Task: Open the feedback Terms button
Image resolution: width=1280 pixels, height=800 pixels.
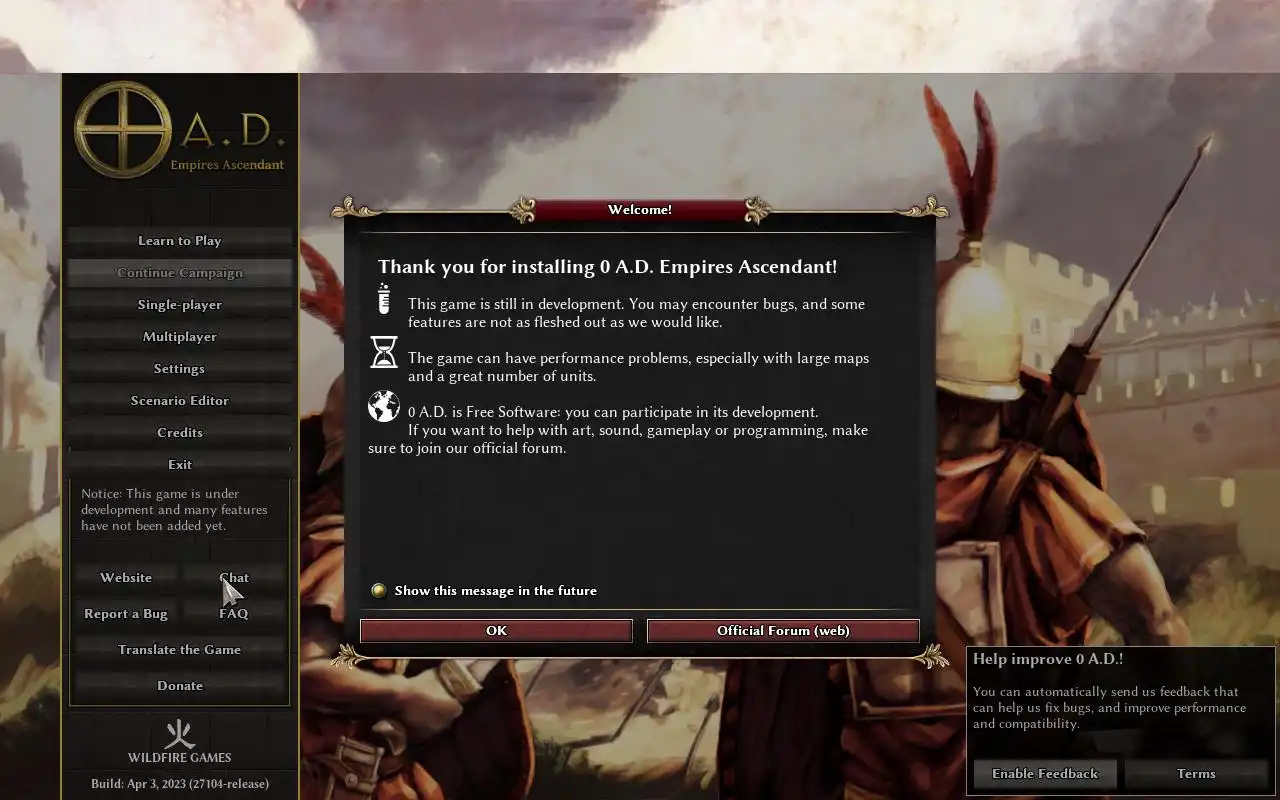Action: point(1196,773)
